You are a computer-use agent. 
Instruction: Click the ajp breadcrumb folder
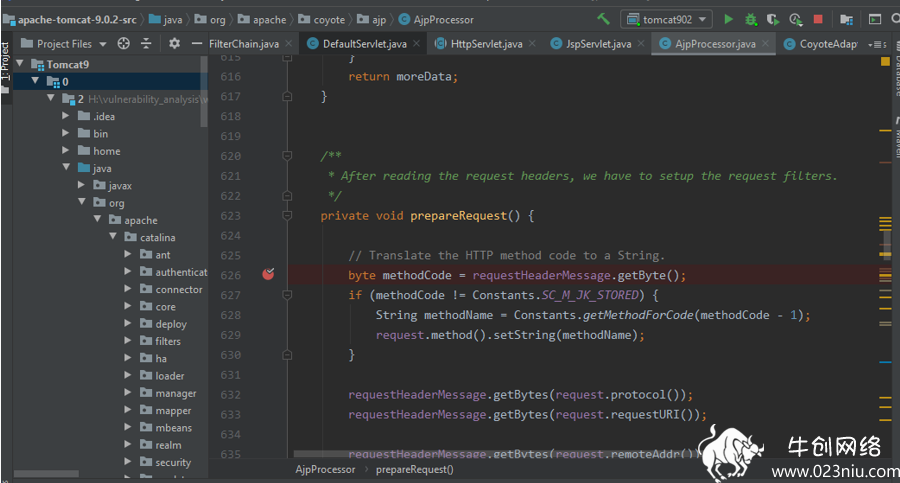pos(371,20)
